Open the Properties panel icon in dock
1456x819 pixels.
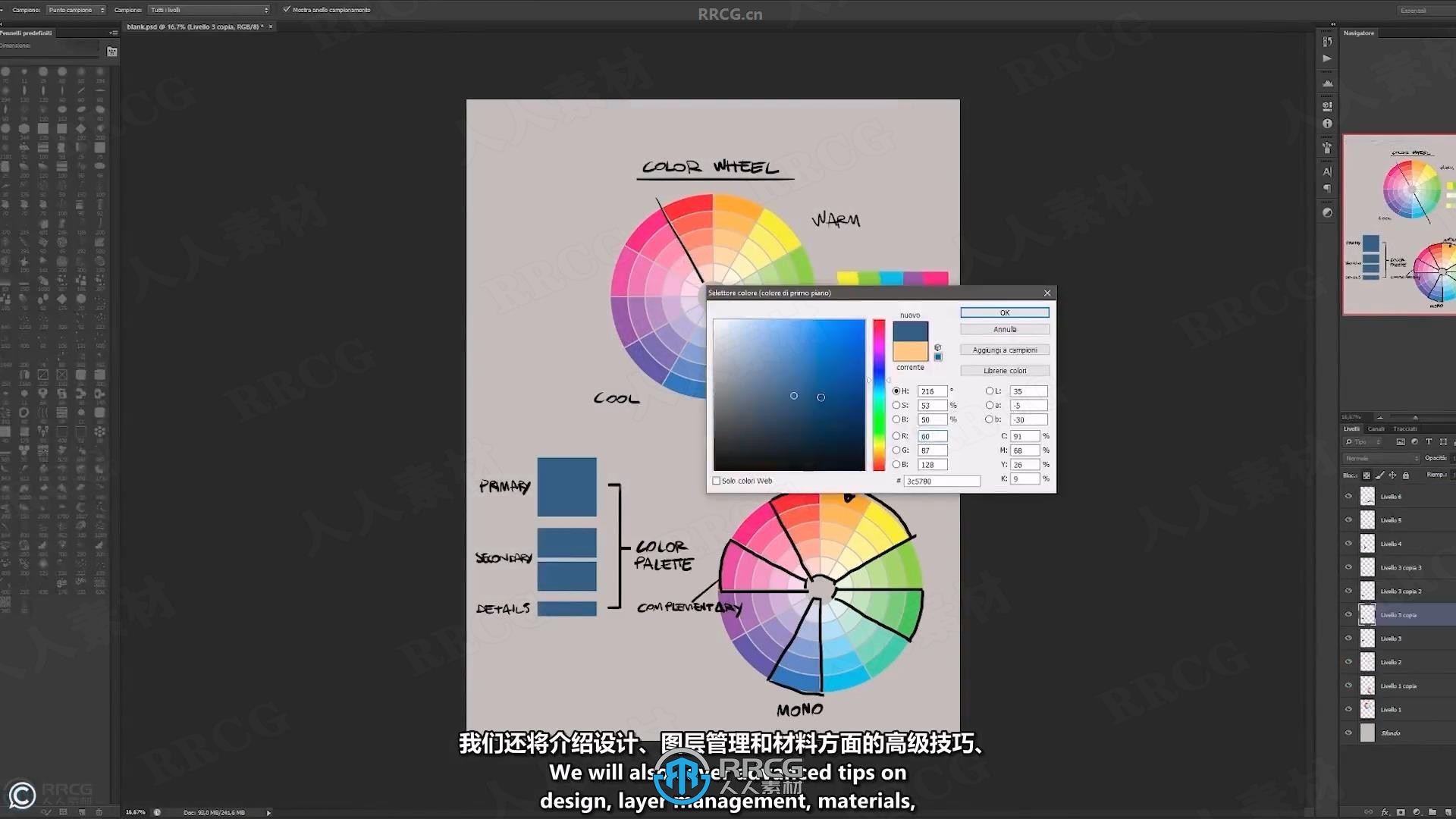tap(1327, 106)
